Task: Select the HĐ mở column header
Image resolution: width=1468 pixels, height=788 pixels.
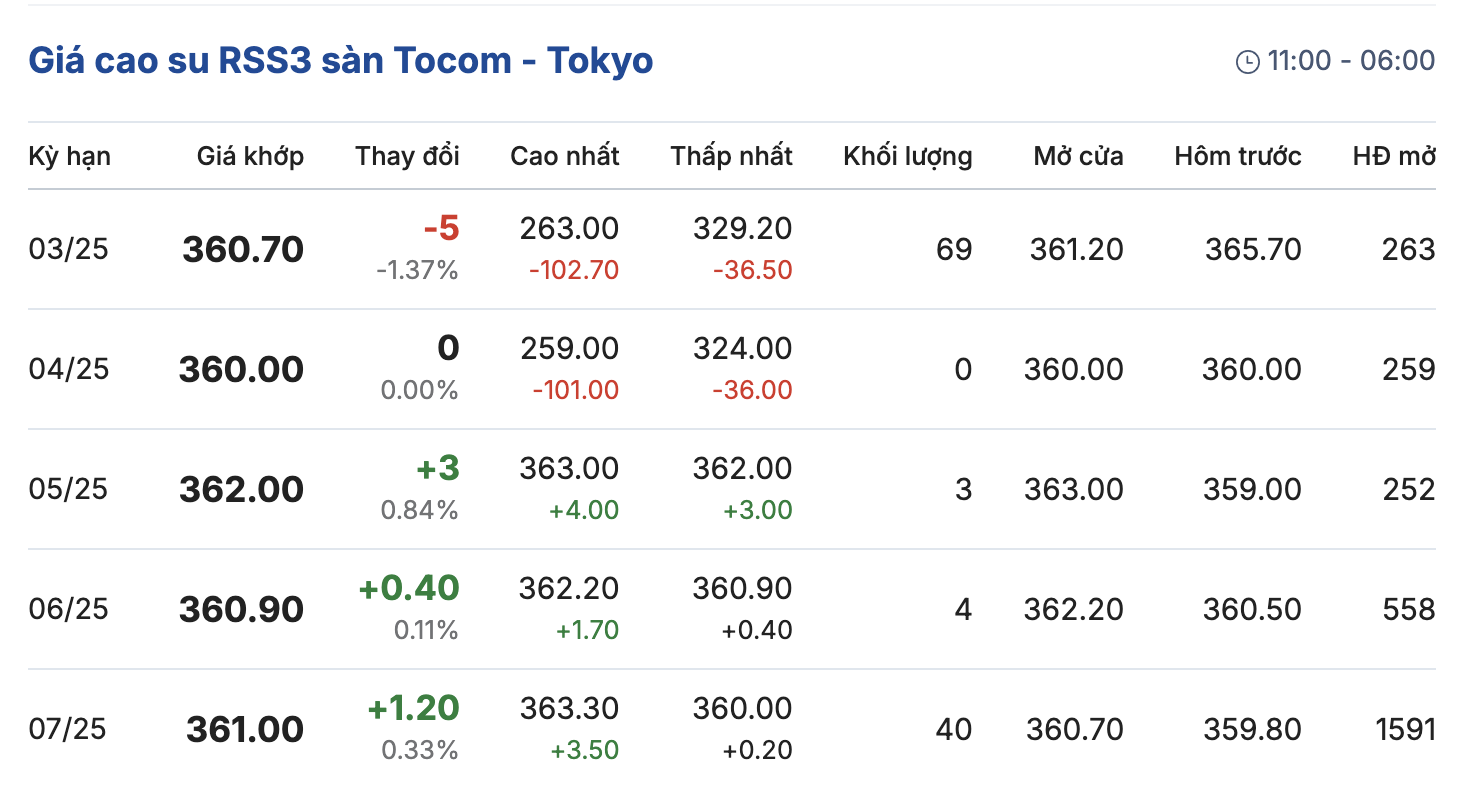Action: click(x=1394, y=156)
